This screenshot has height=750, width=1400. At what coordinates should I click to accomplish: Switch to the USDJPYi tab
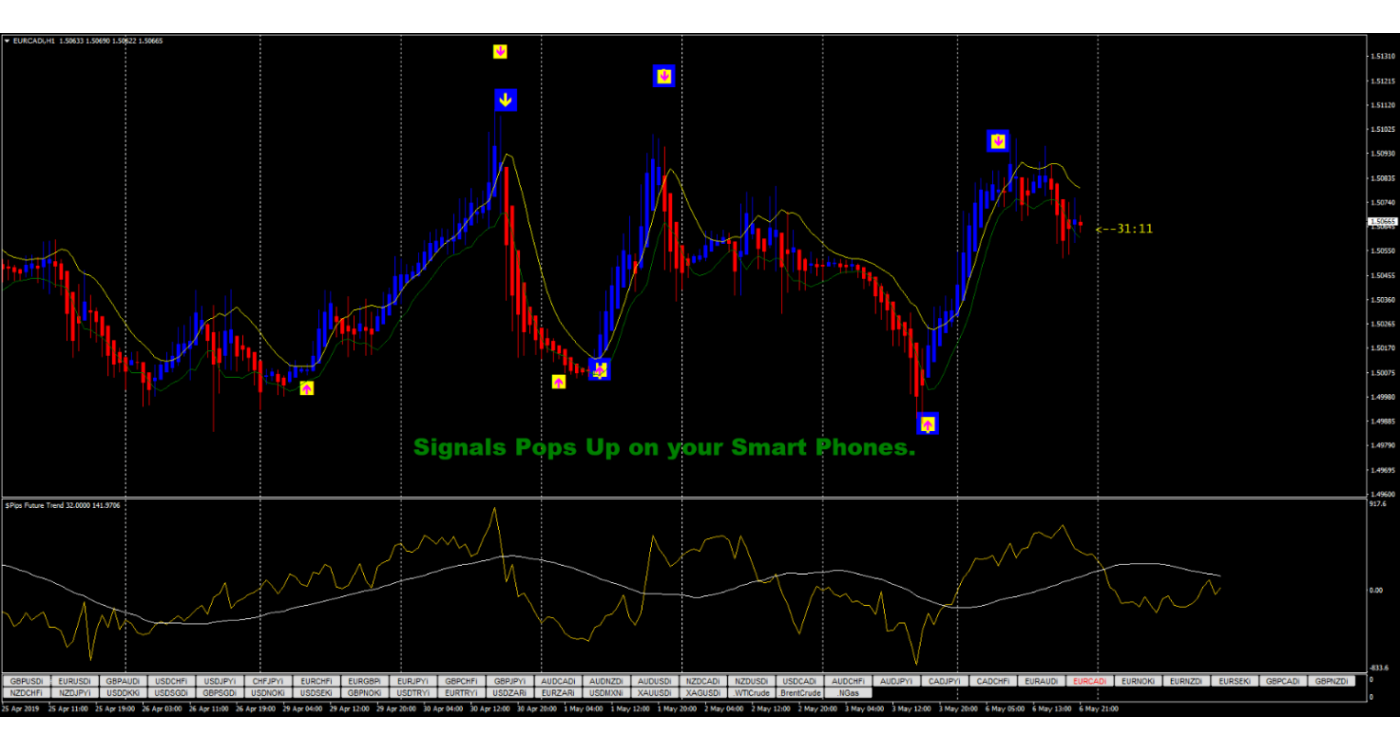tap(221, 681)
